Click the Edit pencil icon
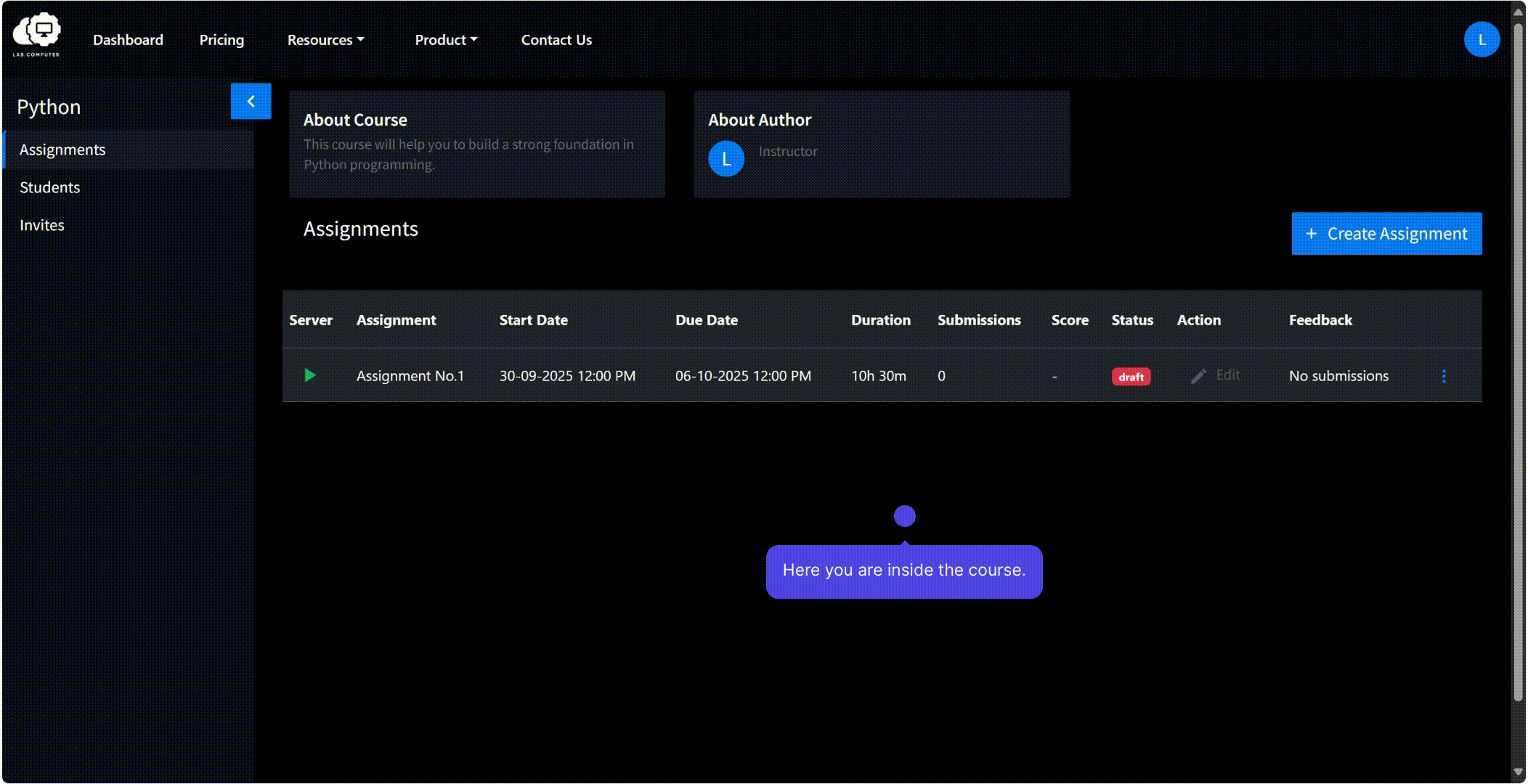 tap(1198, 376)
